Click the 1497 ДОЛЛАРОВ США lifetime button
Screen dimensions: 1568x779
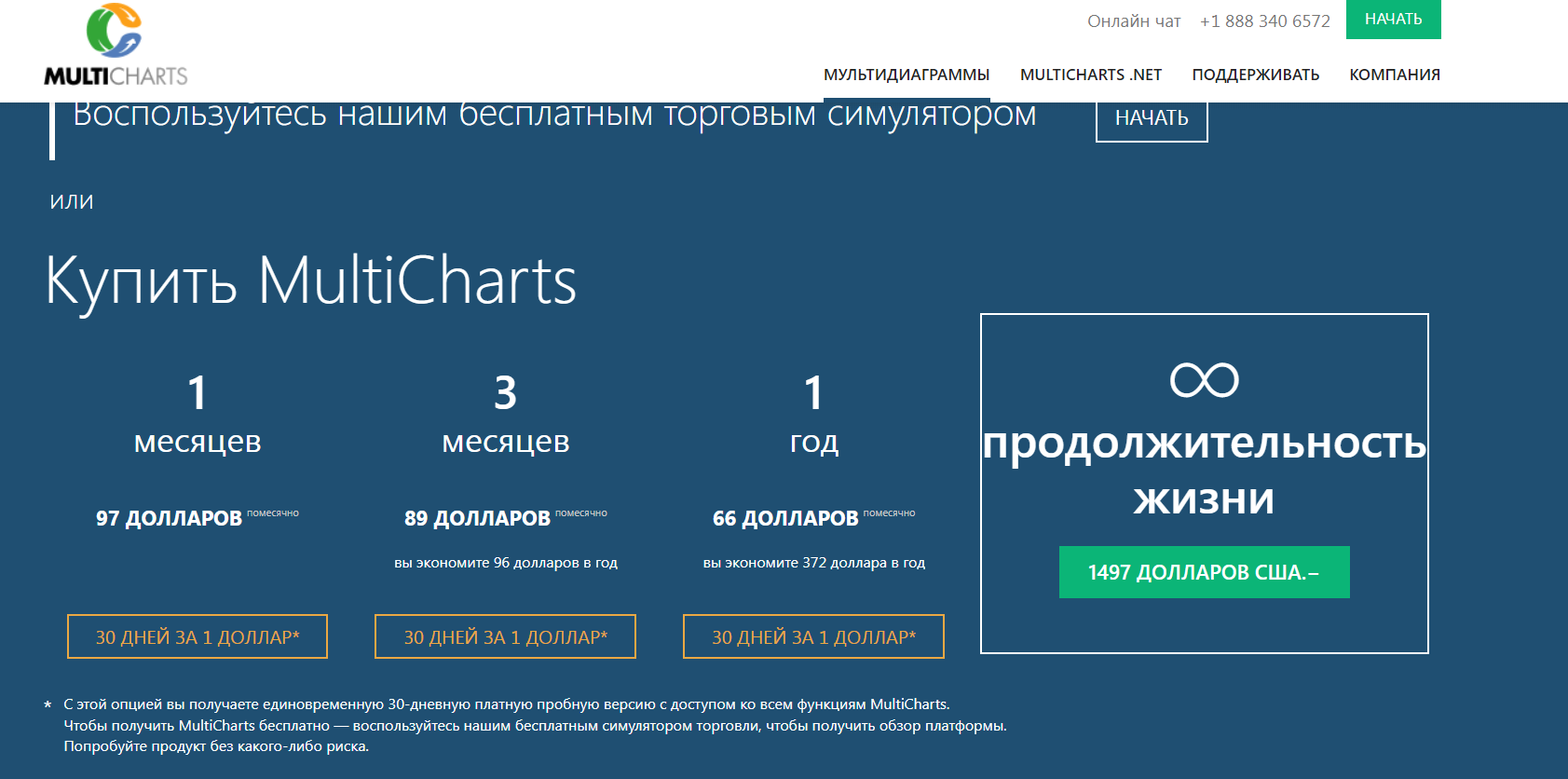point(1204,572)
